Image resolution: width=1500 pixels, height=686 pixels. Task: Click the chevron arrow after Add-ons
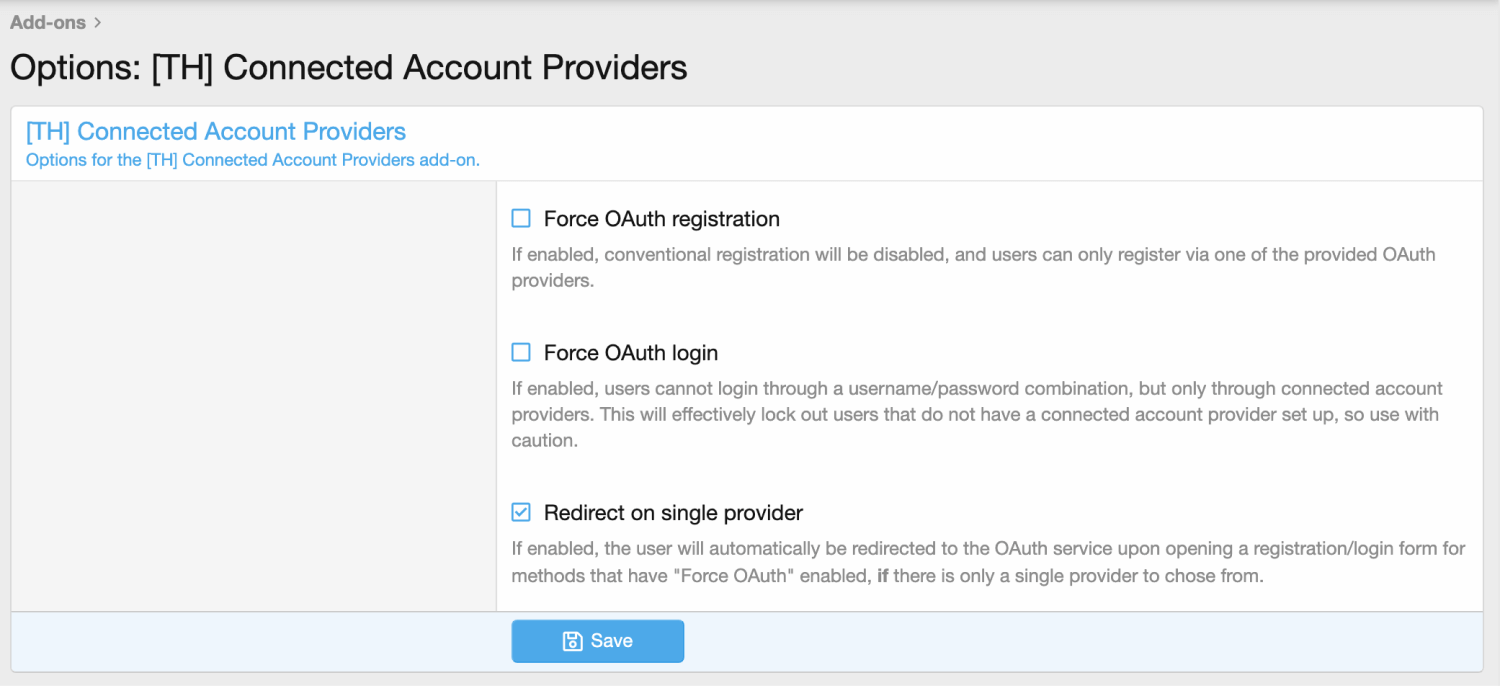coord(97,22)
